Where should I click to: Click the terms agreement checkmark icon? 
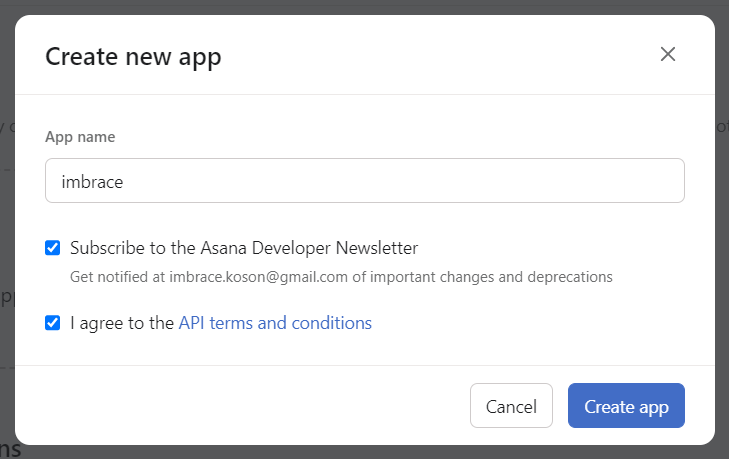(53, 323)
